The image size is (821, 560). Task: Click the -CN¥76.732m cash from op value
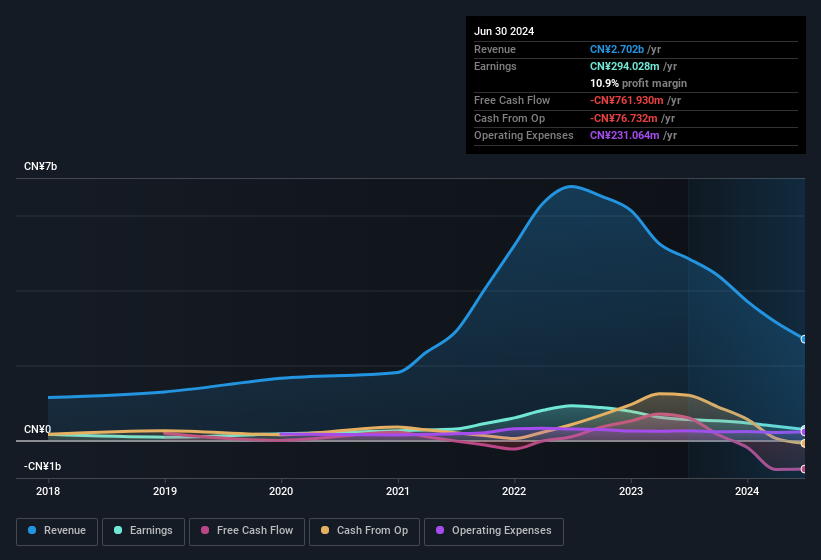(624, 118)
